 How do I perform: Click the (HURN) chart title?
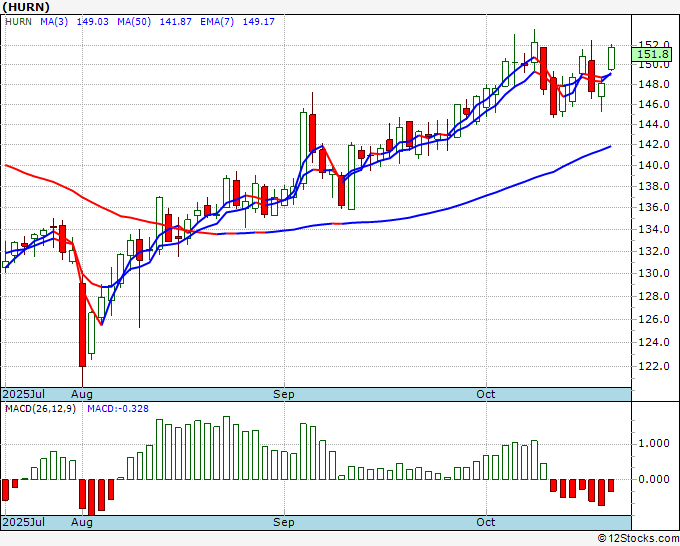click(26, 7)
